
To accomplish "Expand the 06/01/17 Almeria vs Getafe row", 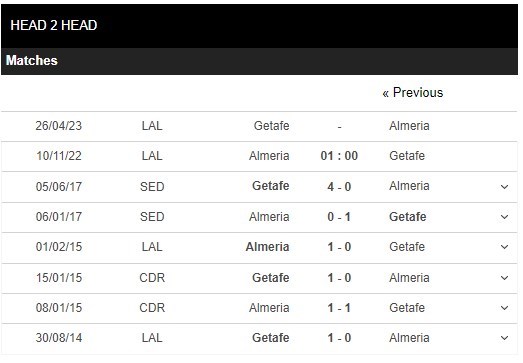I will pos(504,217).
